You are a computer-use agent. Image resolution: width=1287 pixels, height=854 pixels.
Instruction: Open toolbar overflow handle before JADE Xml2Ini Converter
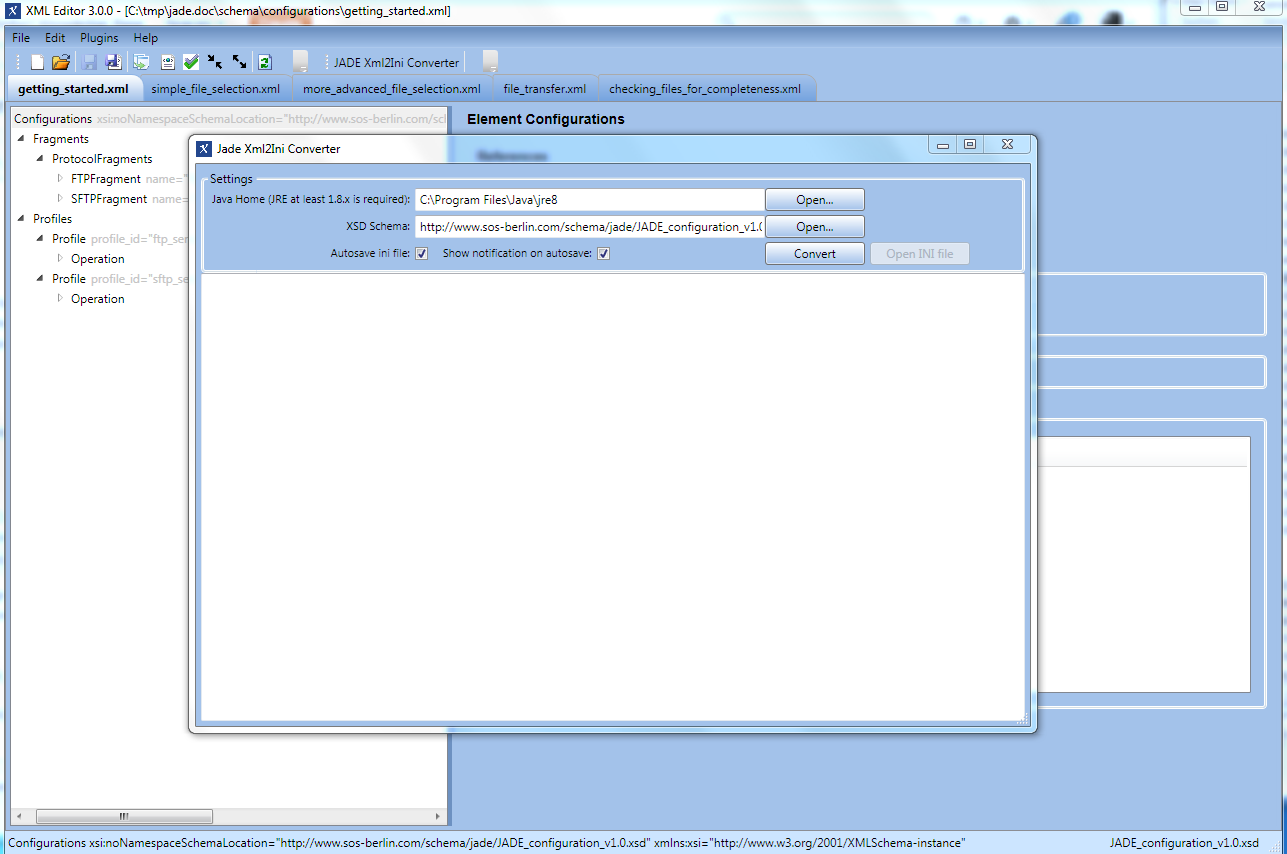click(x=300, y=62)
